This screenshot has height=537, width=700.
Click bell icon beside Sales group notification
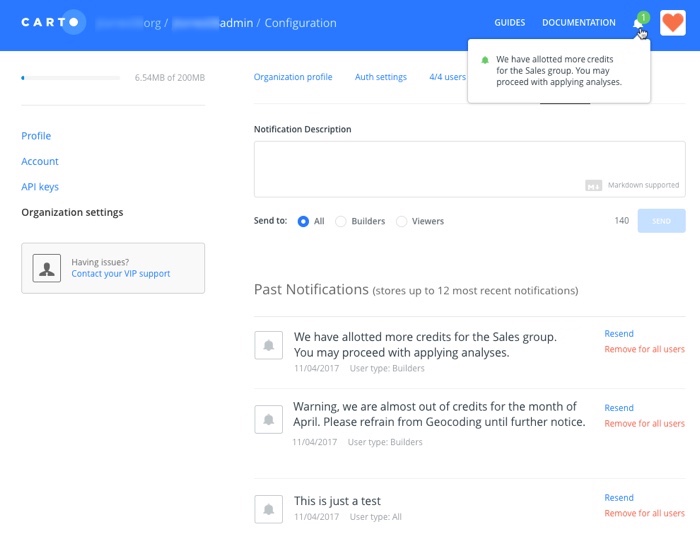pyautogui.click(x=268, y=345)
